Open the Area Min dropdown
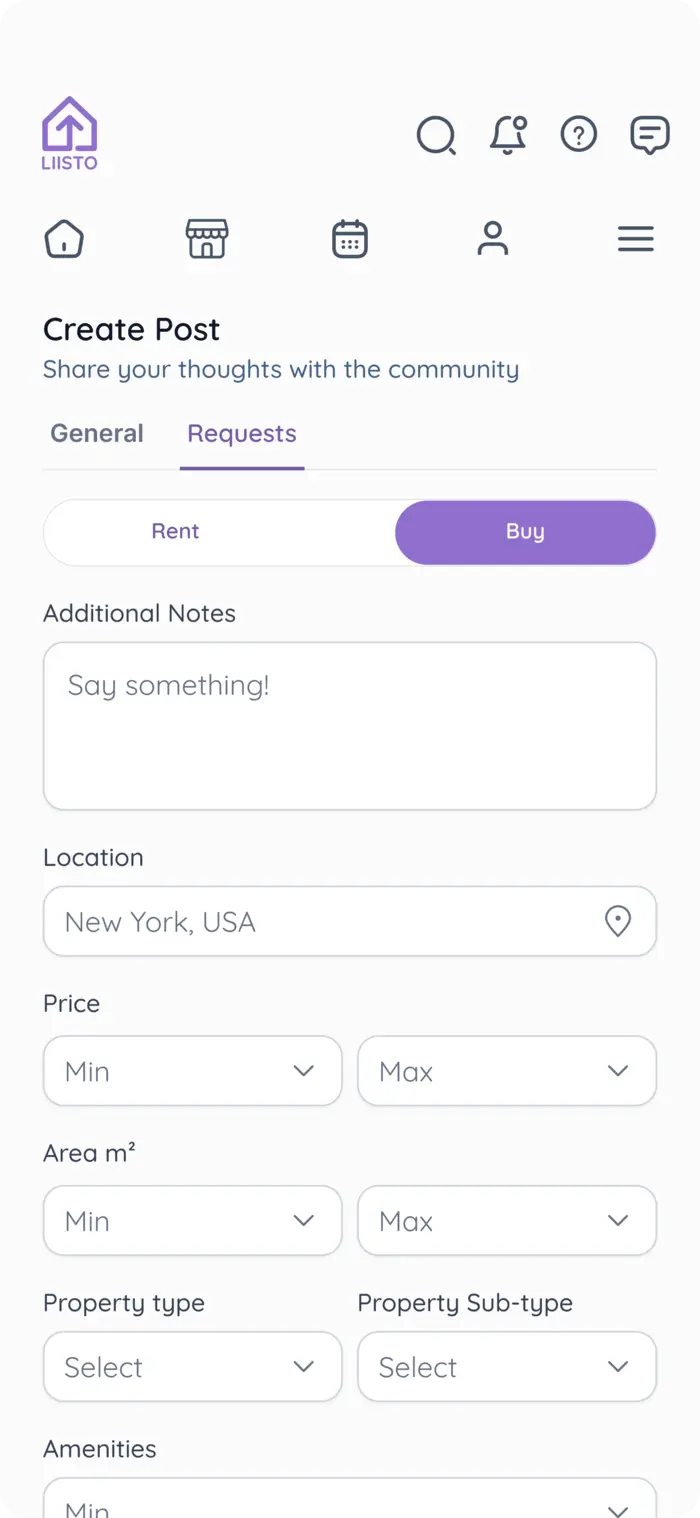 (x=192, y=1221)
